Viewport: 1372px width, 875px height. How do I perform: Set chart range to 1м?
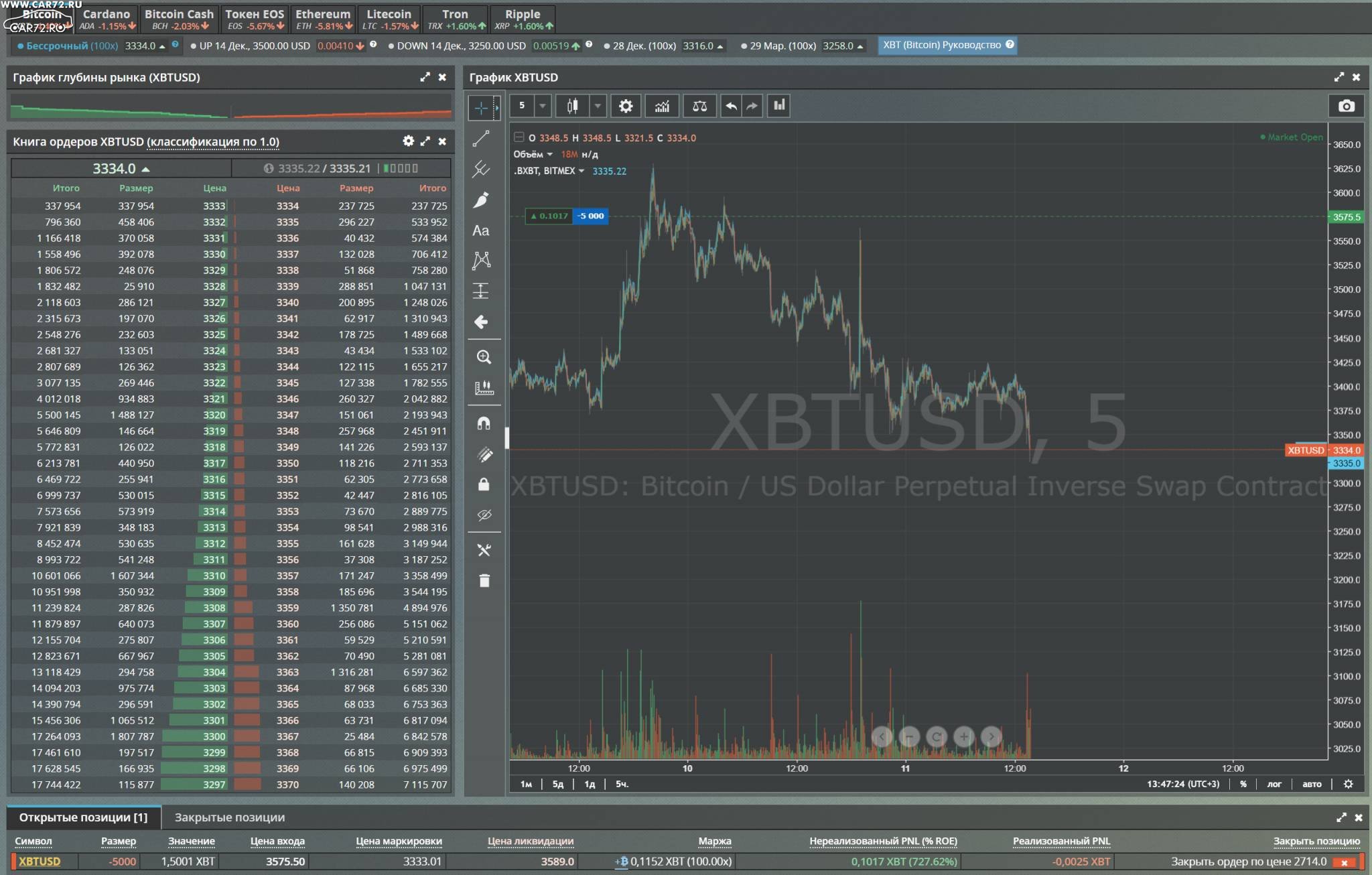(526, 784)
